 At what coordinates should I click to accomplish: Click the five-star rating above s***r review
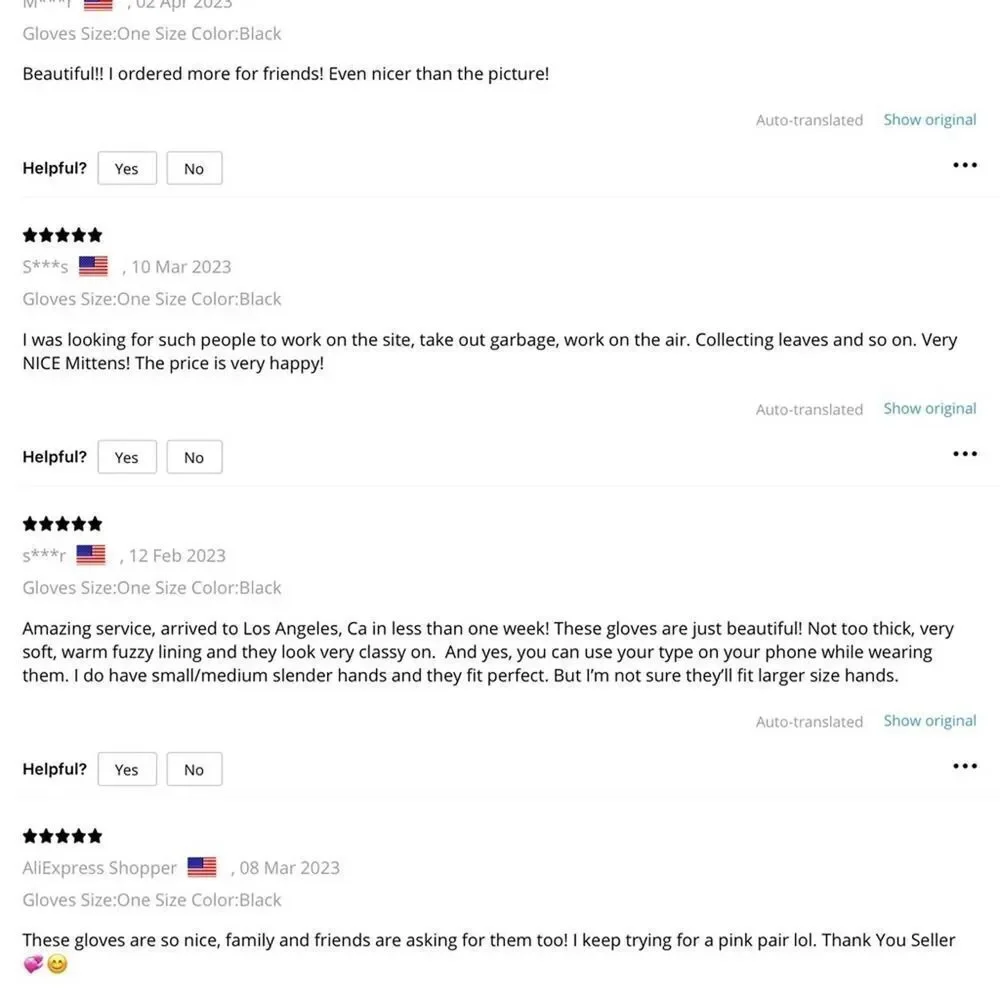click(x=62, y=524)
